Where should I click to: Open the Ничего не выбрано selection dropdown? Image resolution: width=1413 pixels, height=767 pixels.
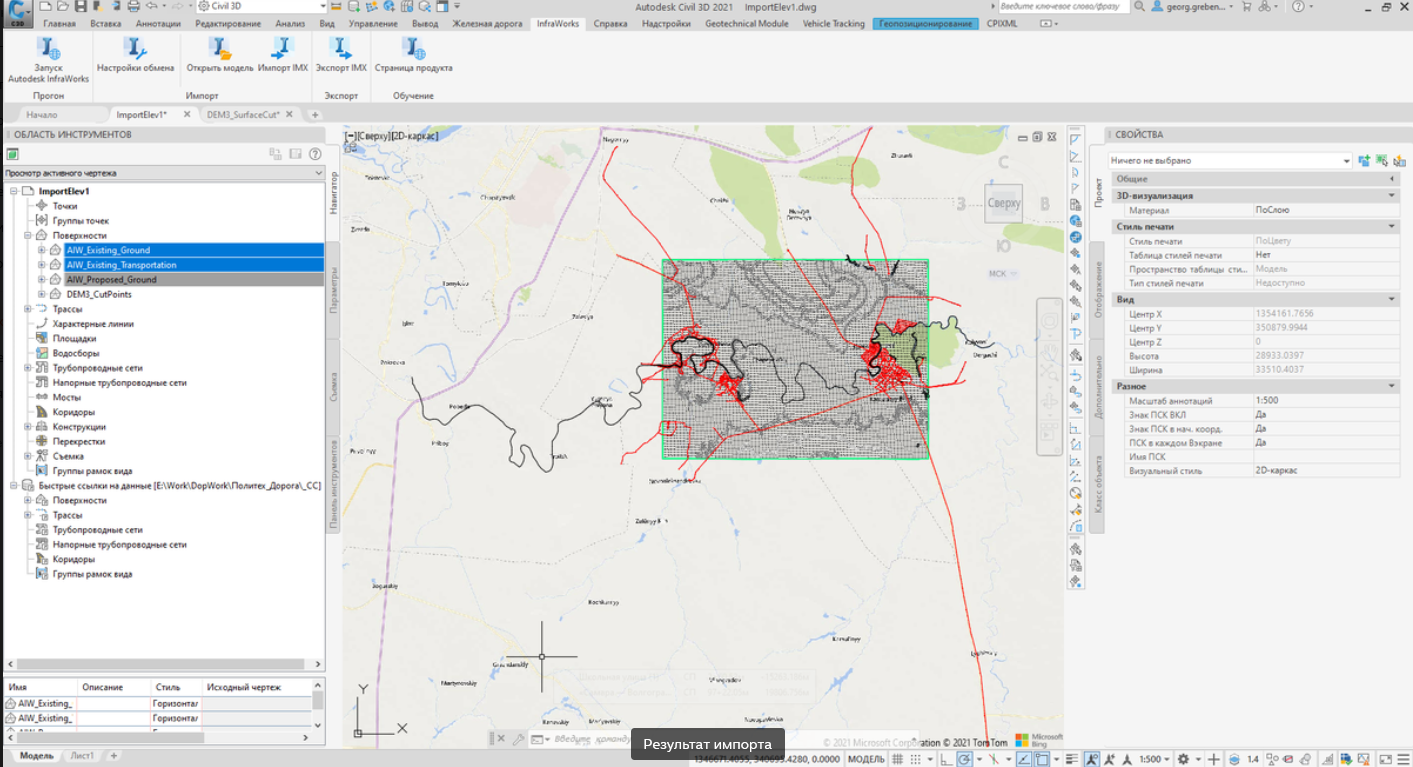tap(1346, 160)
